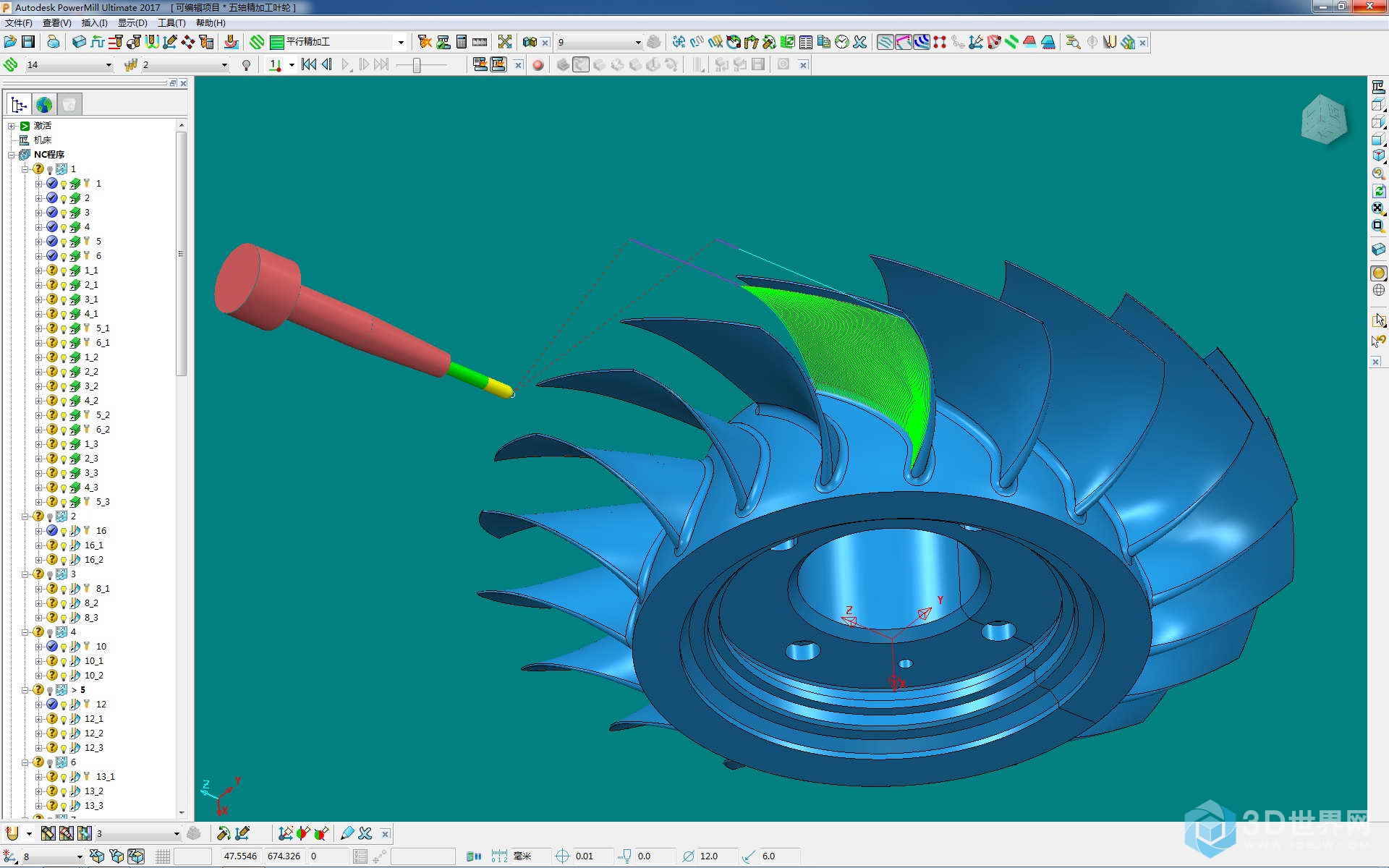Open the 显示(D) menu
The width and height of the screenshot is (1389, 868).
pos(132,23)
